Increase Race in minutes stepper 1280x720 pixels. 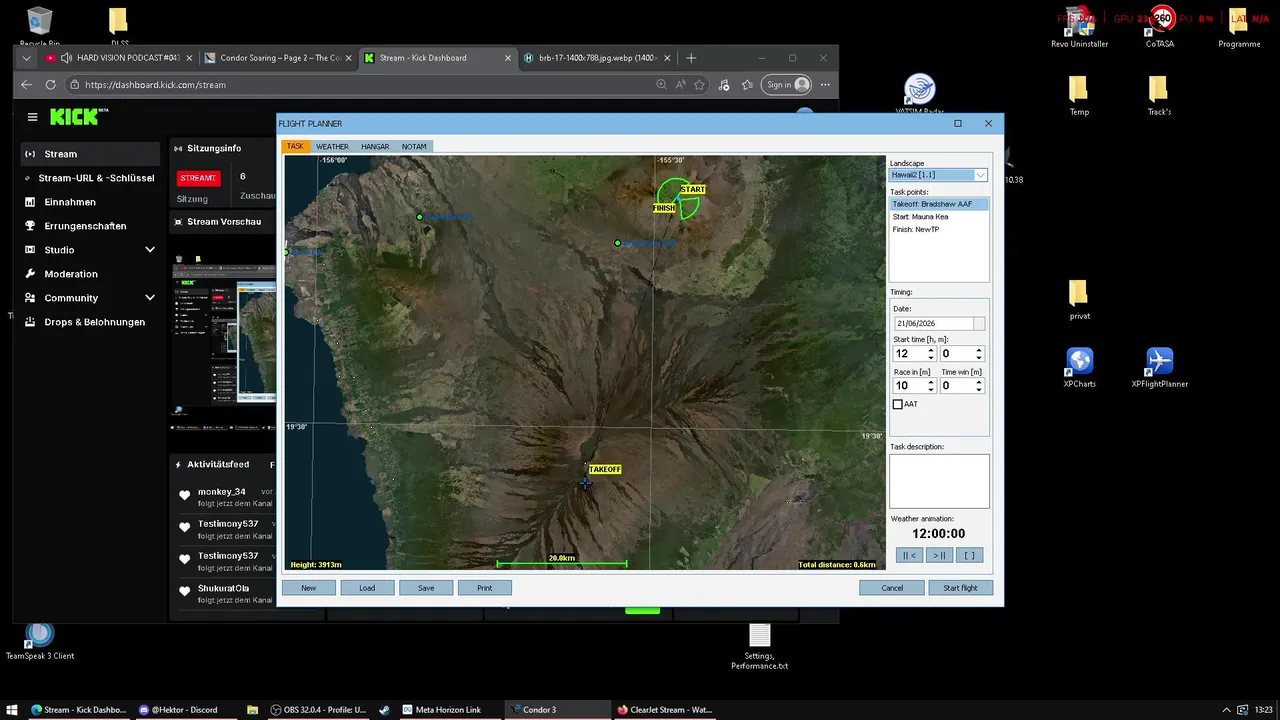(x=931, y=383)
